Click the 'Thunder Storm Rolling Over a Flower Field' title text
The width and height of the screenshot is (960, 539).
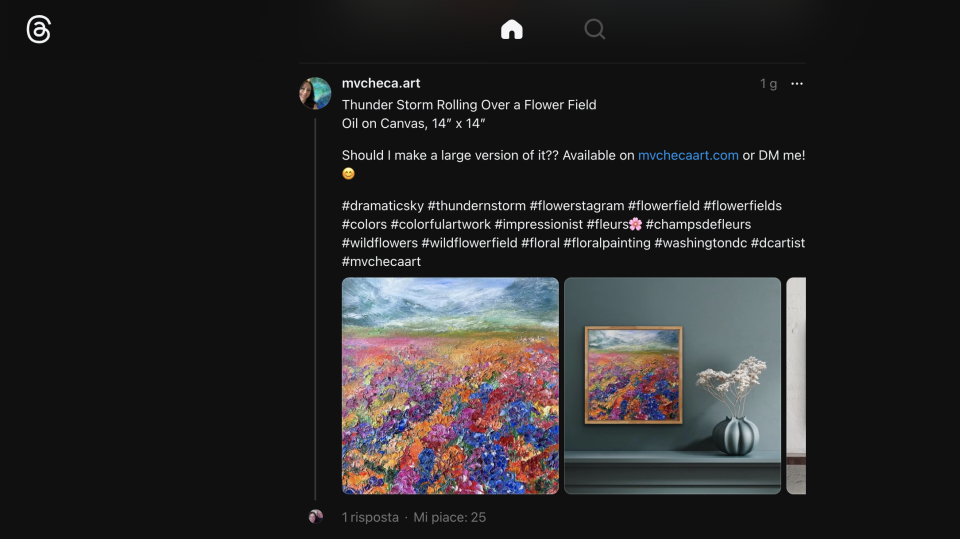click(469, 105)
